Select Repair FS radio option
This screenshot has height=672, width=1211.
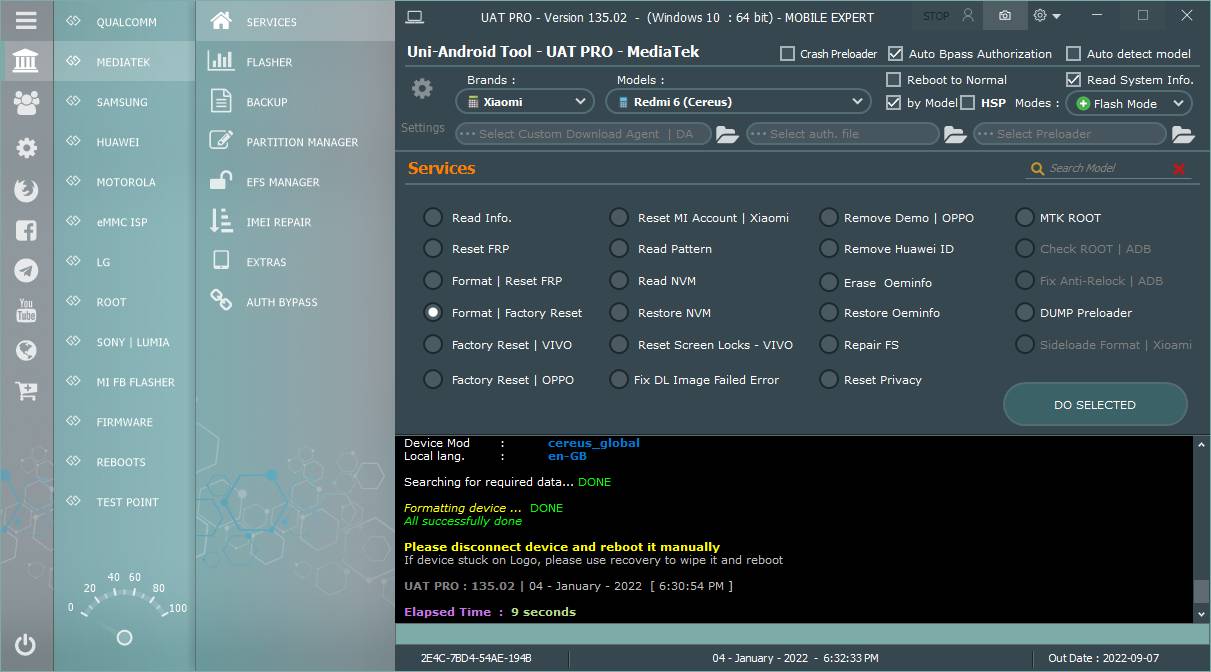click(828, 345)
